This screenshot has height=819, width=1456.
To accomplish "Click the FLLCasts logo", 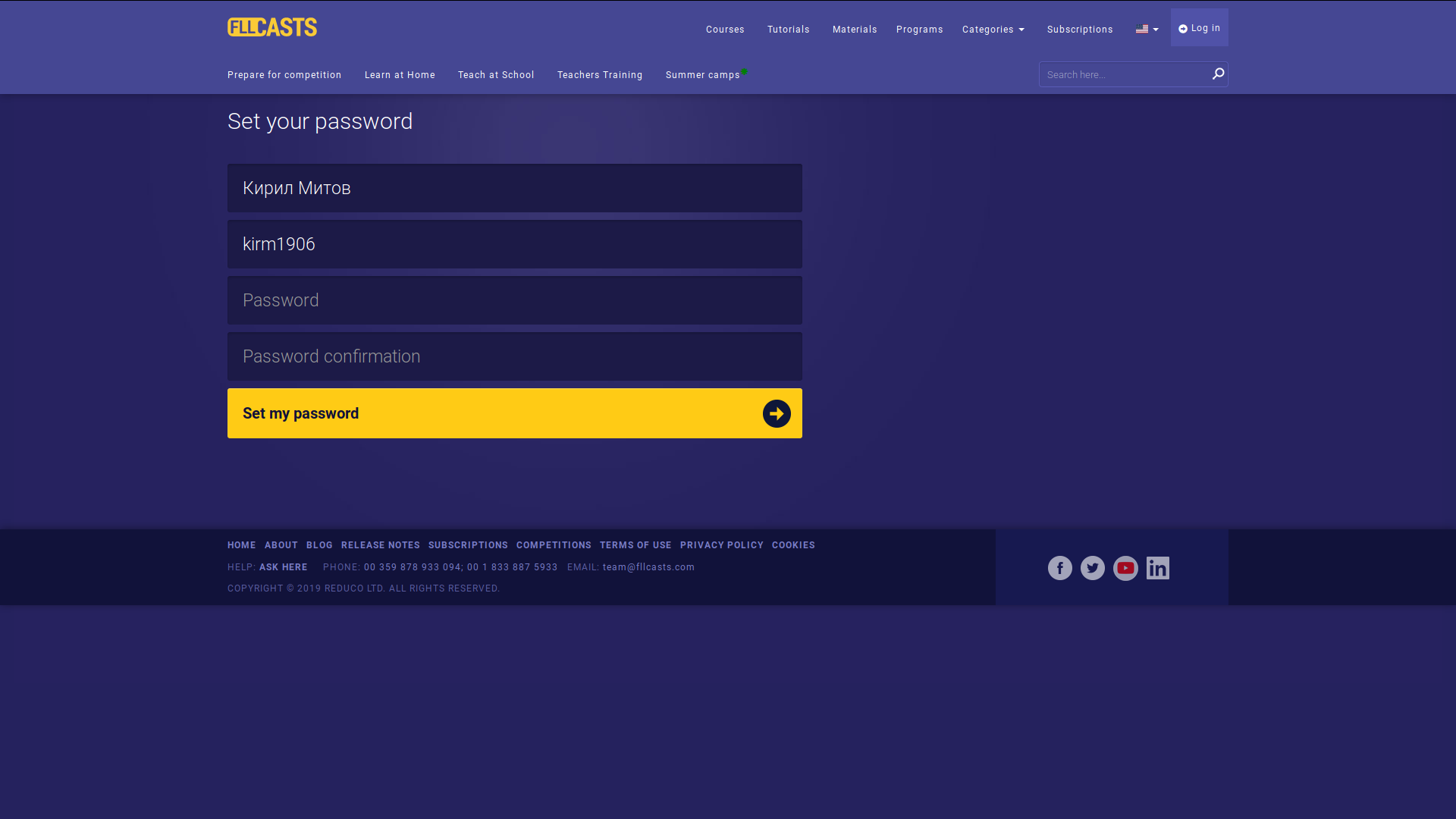I will point(271,27).
